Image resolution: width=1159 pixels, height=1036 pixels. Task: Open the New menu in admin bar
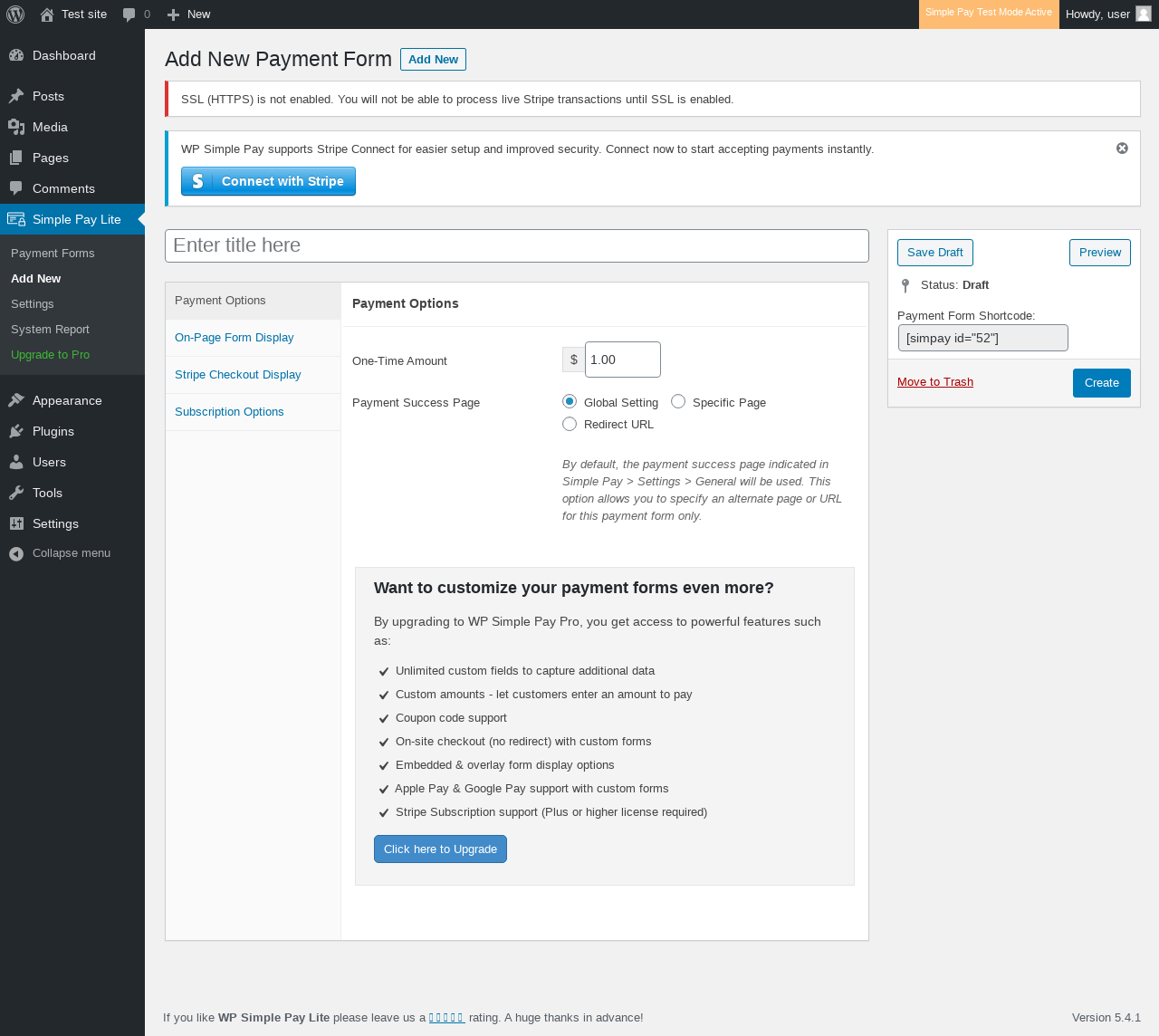point(188,14)
